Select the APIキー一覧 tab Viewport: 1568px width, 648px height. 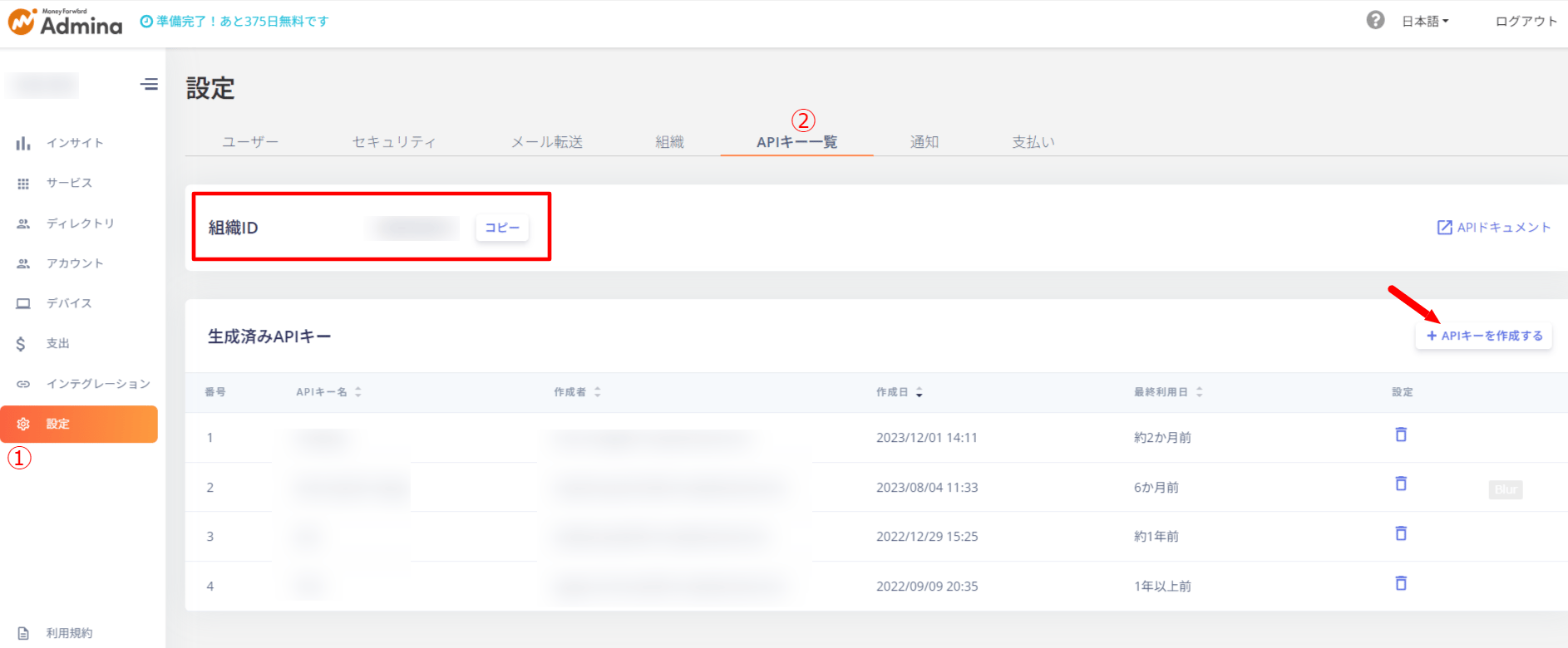click(796, 142)
